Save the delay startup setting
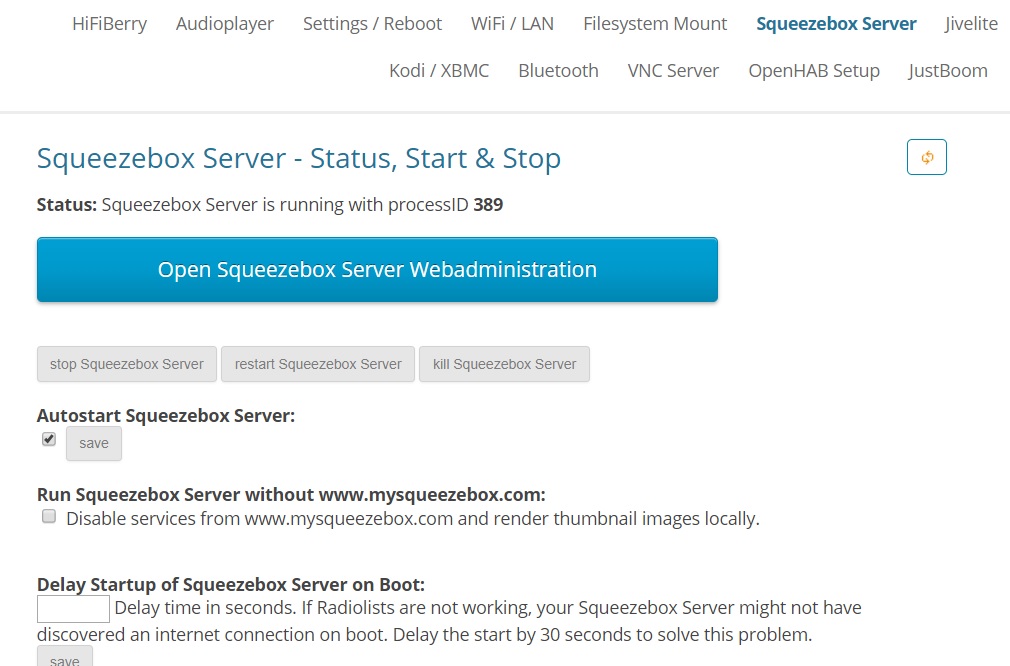 tap(65, 657)
